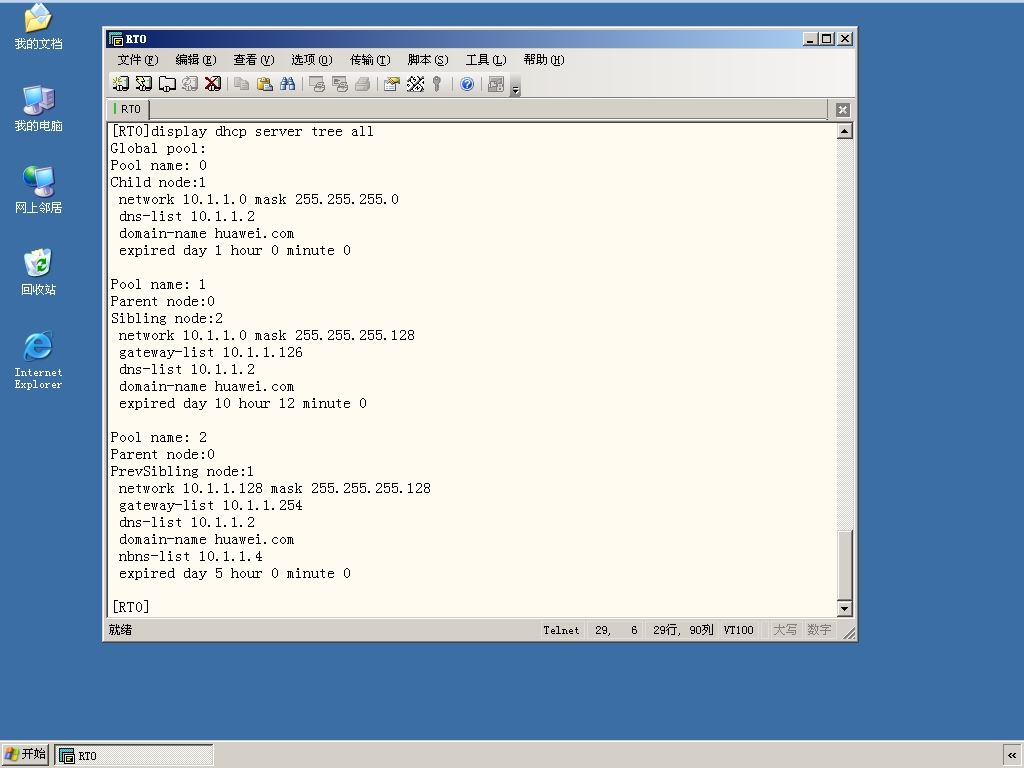The image size is (1024, 768).
Task: Click the Disconnect red X icon
Action: click(x=213, y=84)
